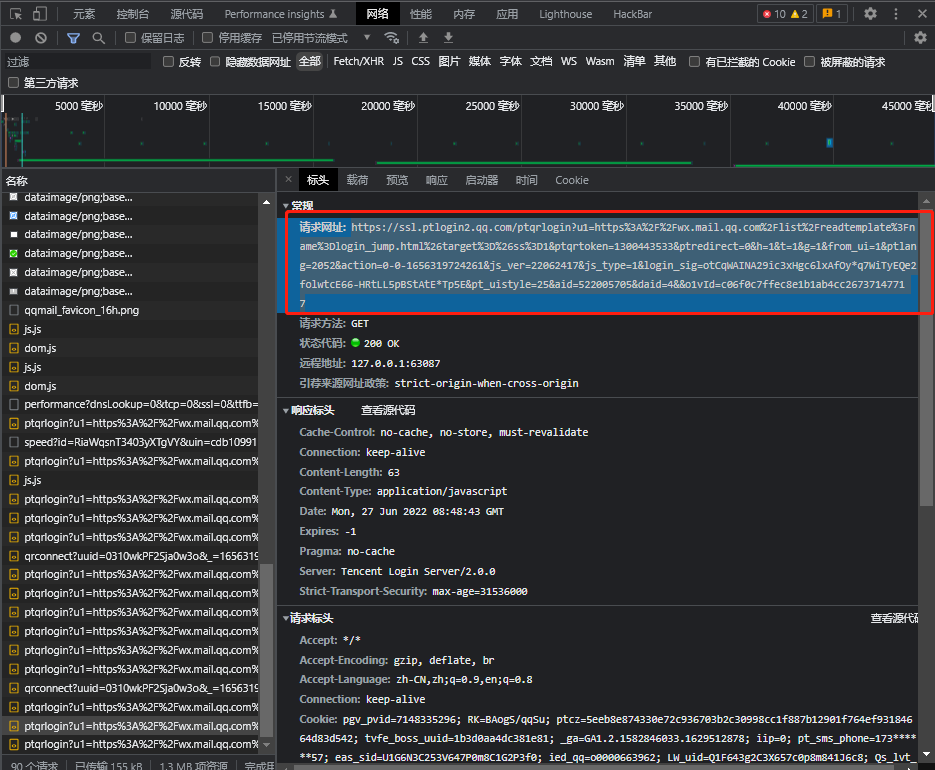Click the record network log button
The image size is (935, 770).
coord(15,38)
